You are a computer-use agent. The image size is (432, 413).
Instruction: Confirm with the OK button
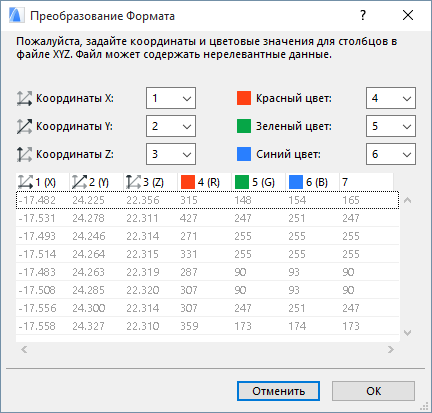(373, 391)
